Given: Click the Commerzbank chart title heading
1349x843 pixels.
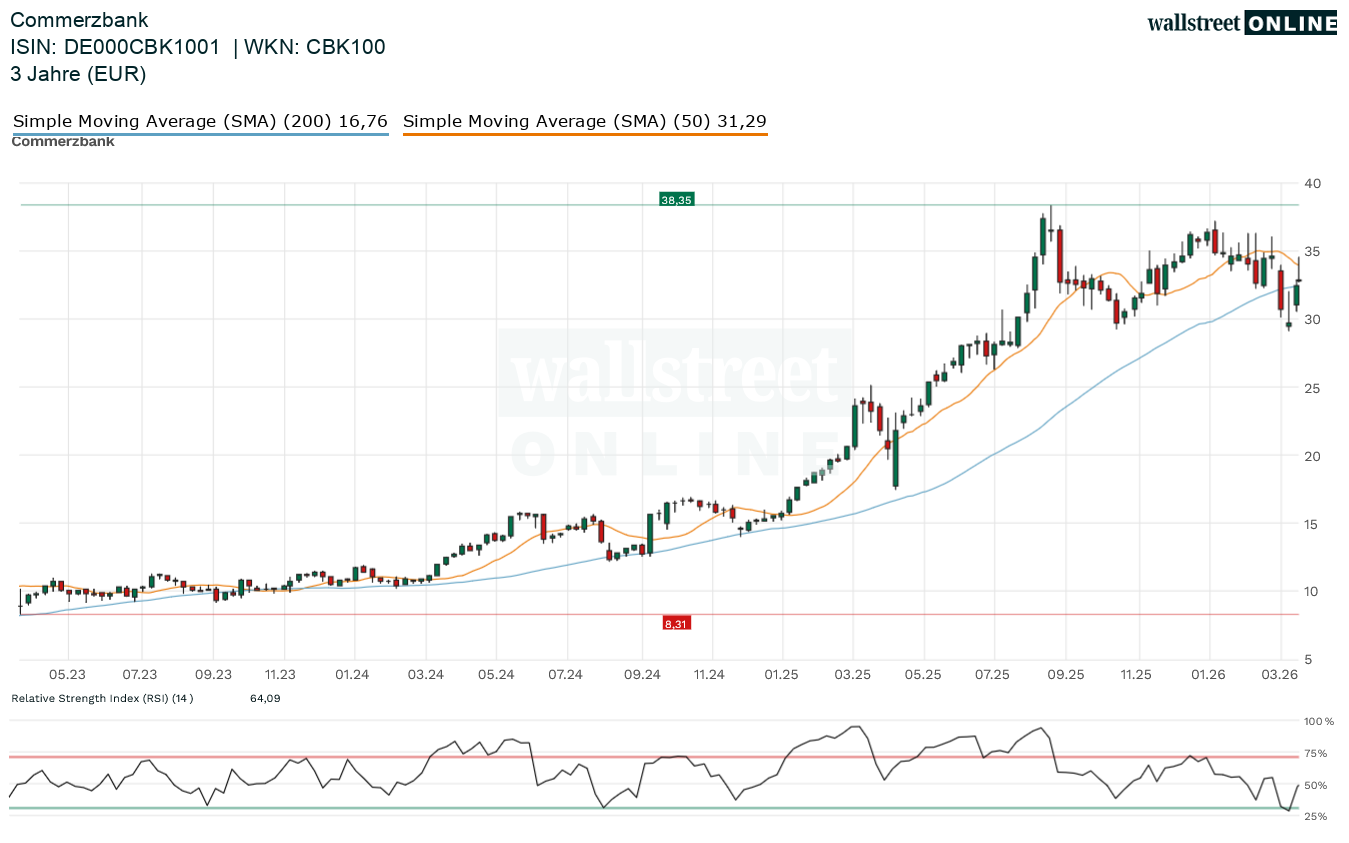Looking at the screenshot, I should pyautogui.click(x=79, y=19).
